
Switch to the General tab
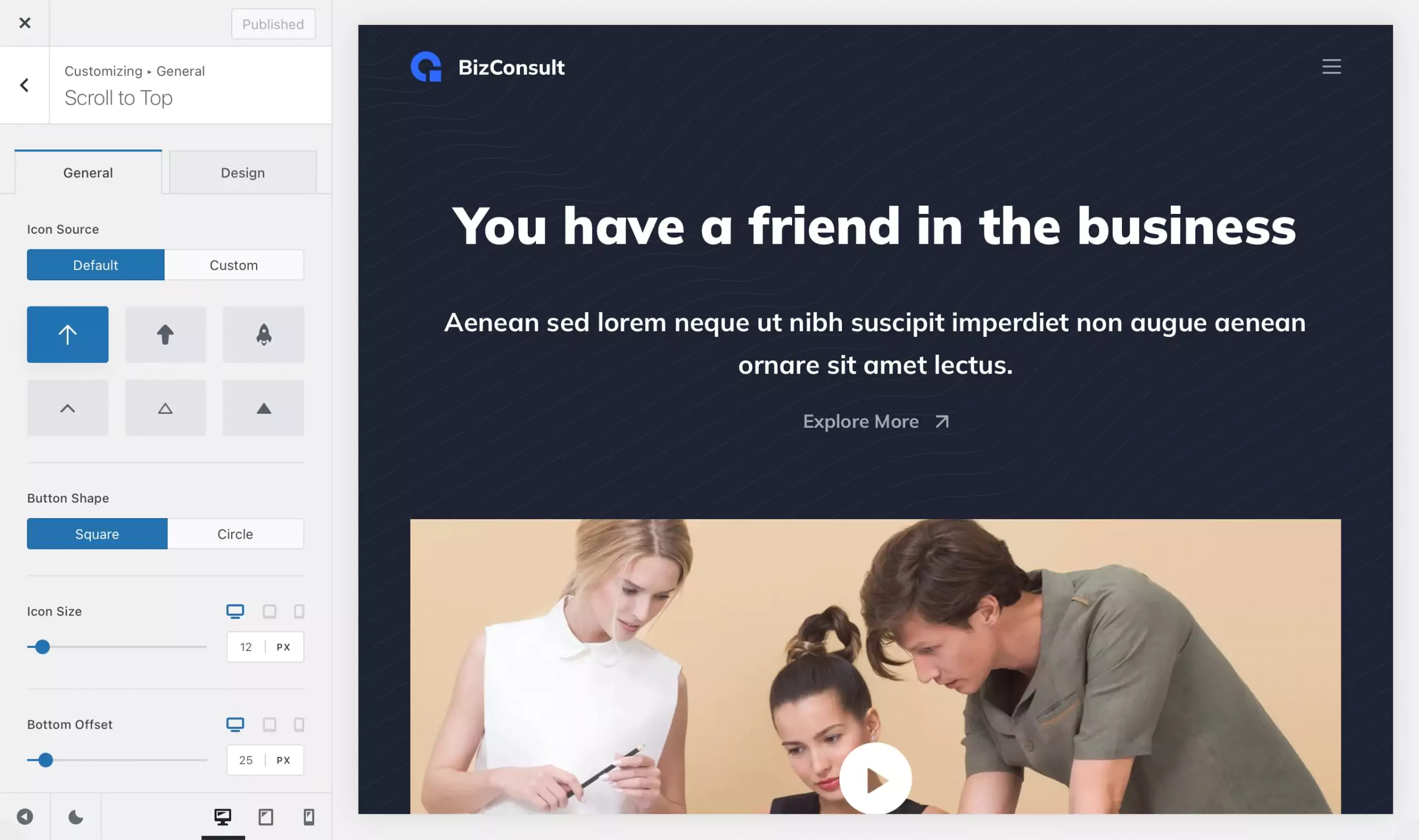[x=88, y=173]
